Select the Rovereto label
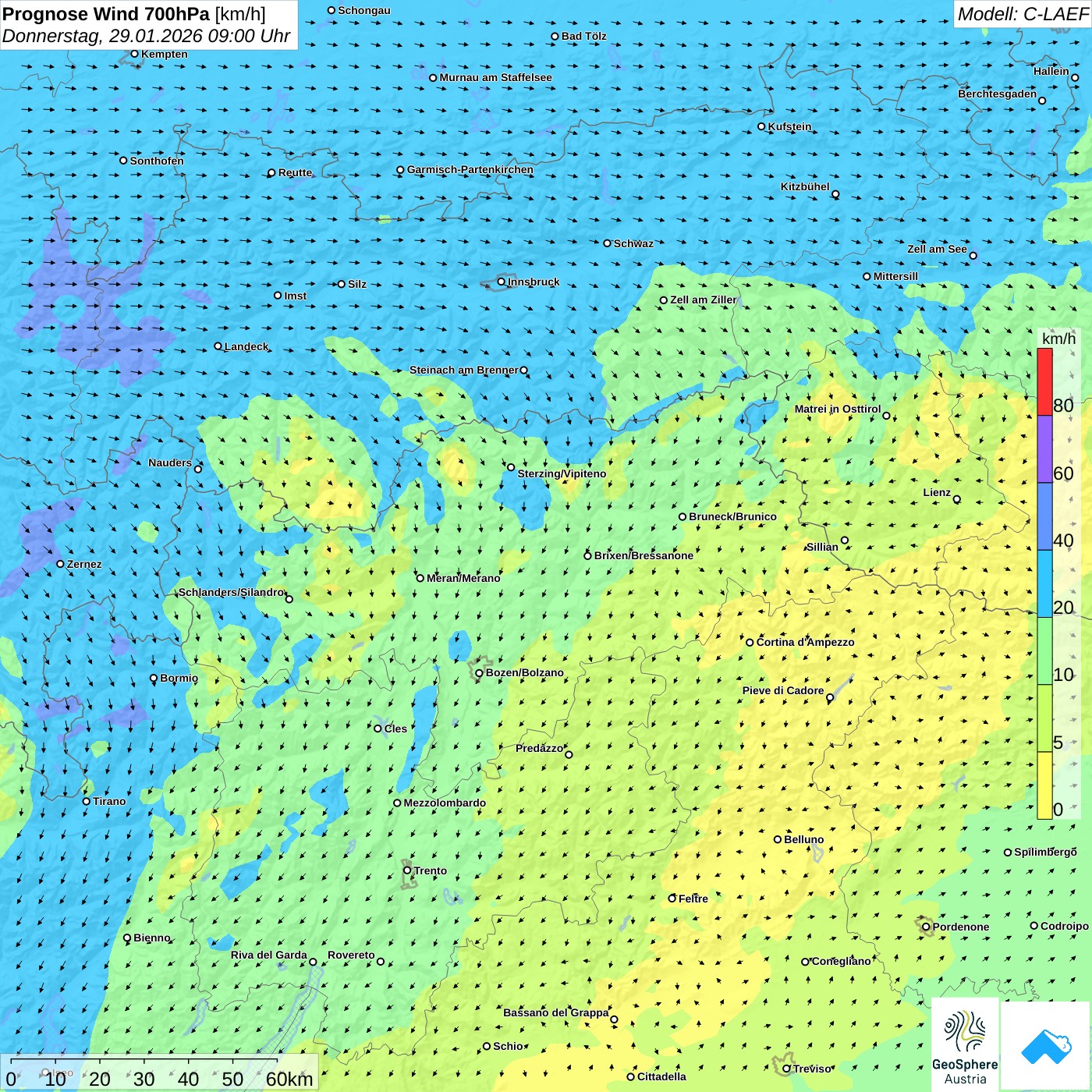This screenshot has height=1092, width=1092. [x=351, y=955]
